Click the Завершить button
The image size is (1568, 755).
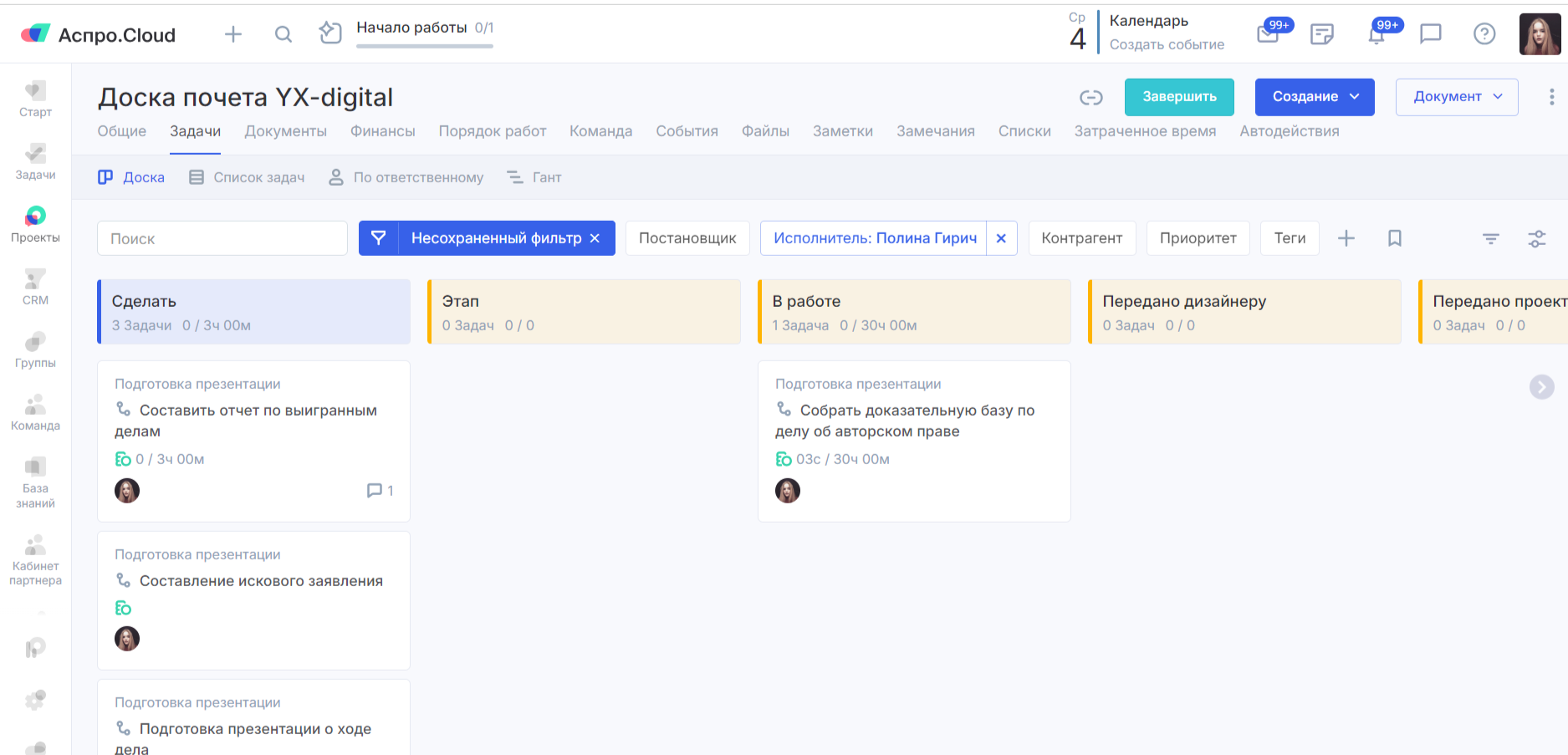pyautogui.click(x=1178, y=97)
